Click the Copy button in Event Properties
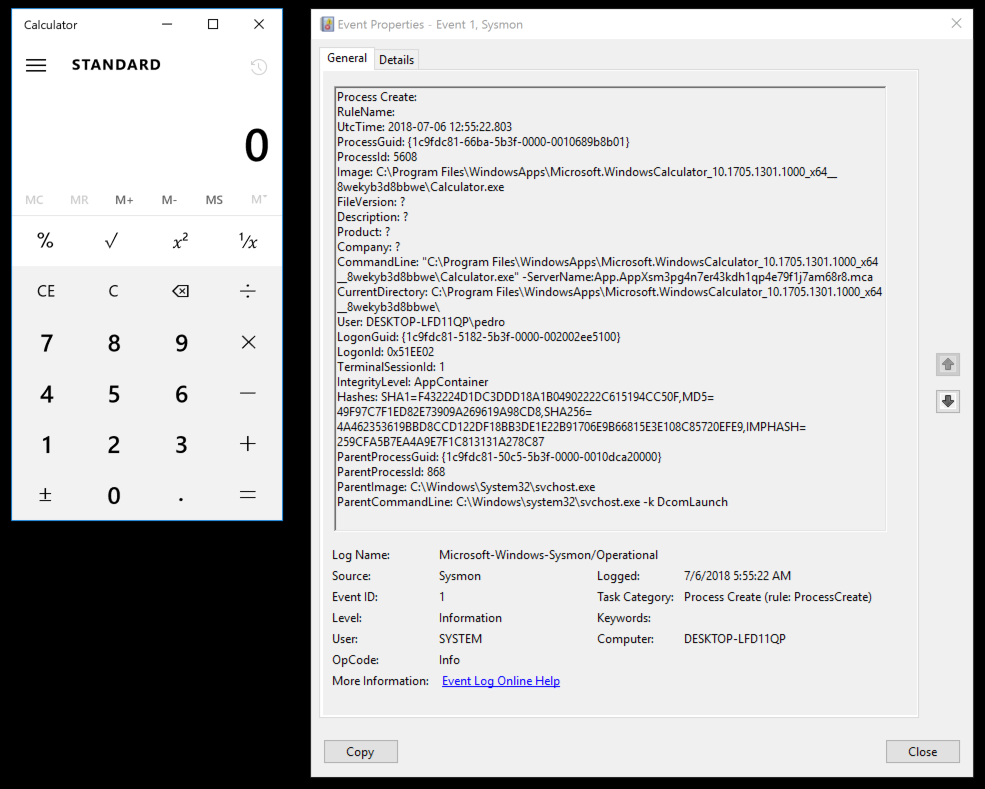 point(361,751)
